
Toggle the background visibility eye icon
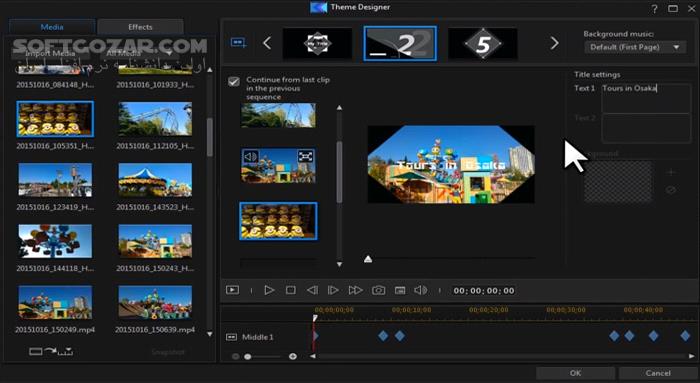click(x=671, y=190)
